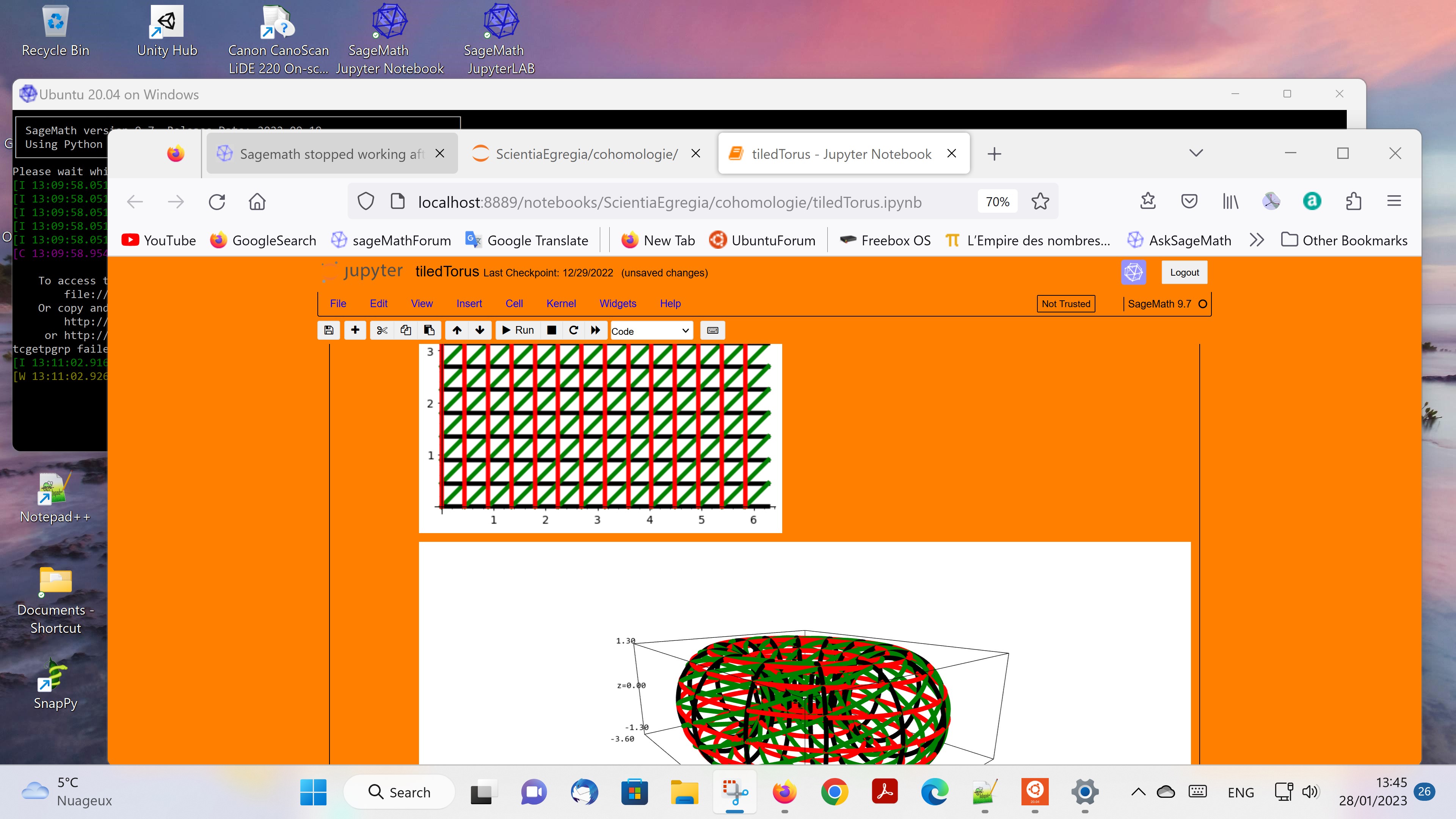
Task: Save notebook with the floppy disk icon
Action: tap(328, 330)
